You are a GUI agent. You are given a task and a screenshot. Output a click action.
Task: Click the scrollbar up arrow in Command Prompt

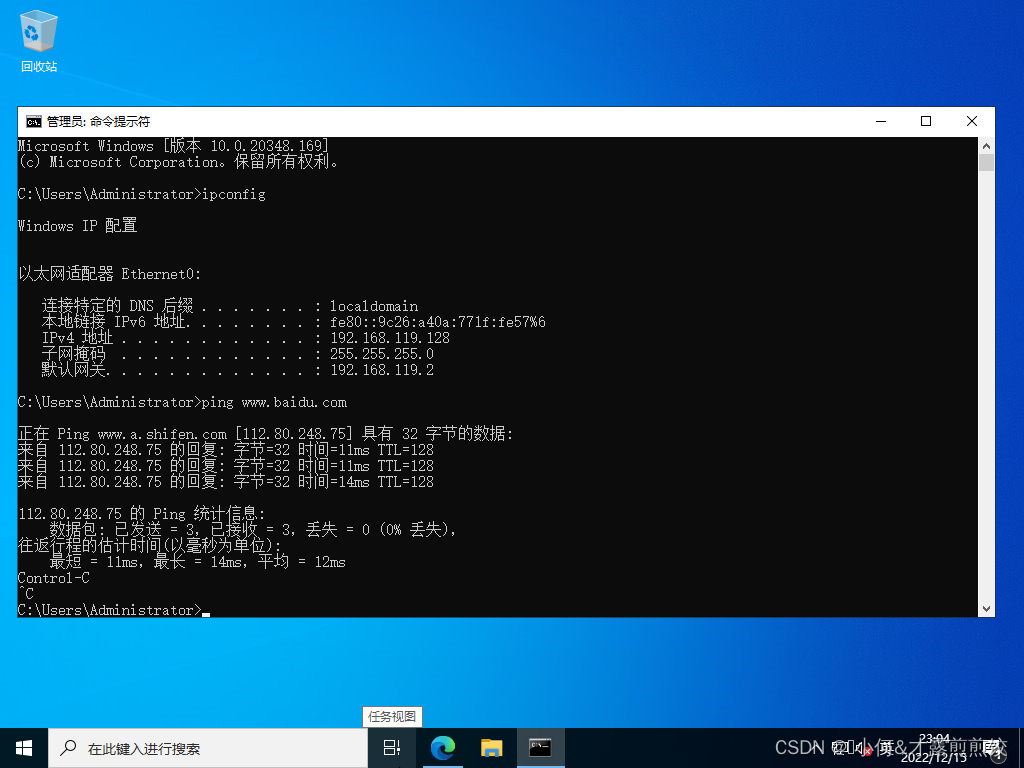point(986,146)
